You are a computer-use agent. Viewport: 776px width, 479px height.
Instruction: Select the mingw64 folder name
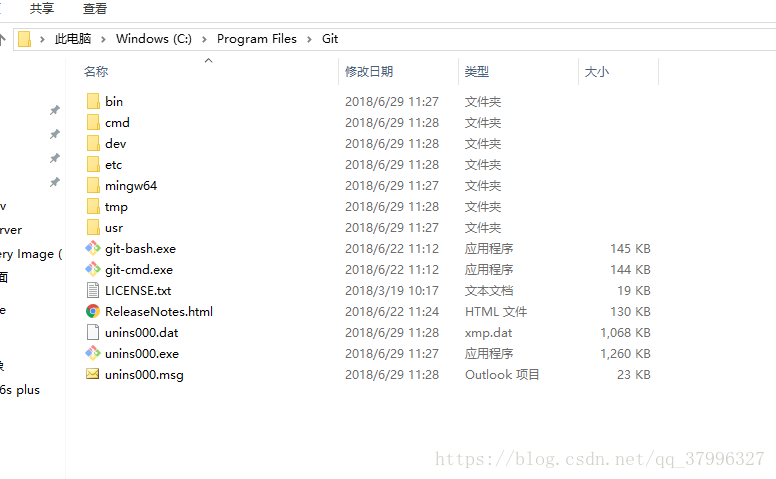131,186
